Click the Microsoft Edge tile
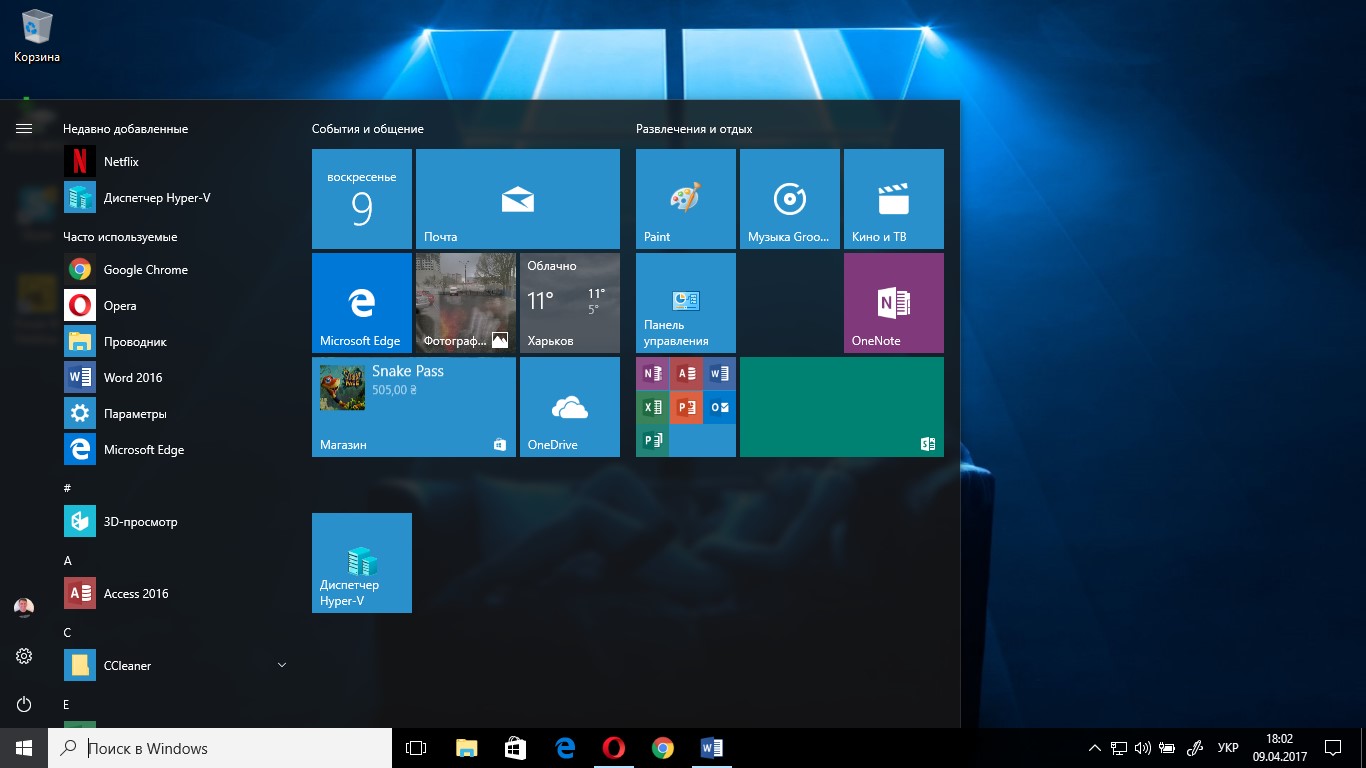Viewport: 1366px width, 768px height. coord(362,303)
